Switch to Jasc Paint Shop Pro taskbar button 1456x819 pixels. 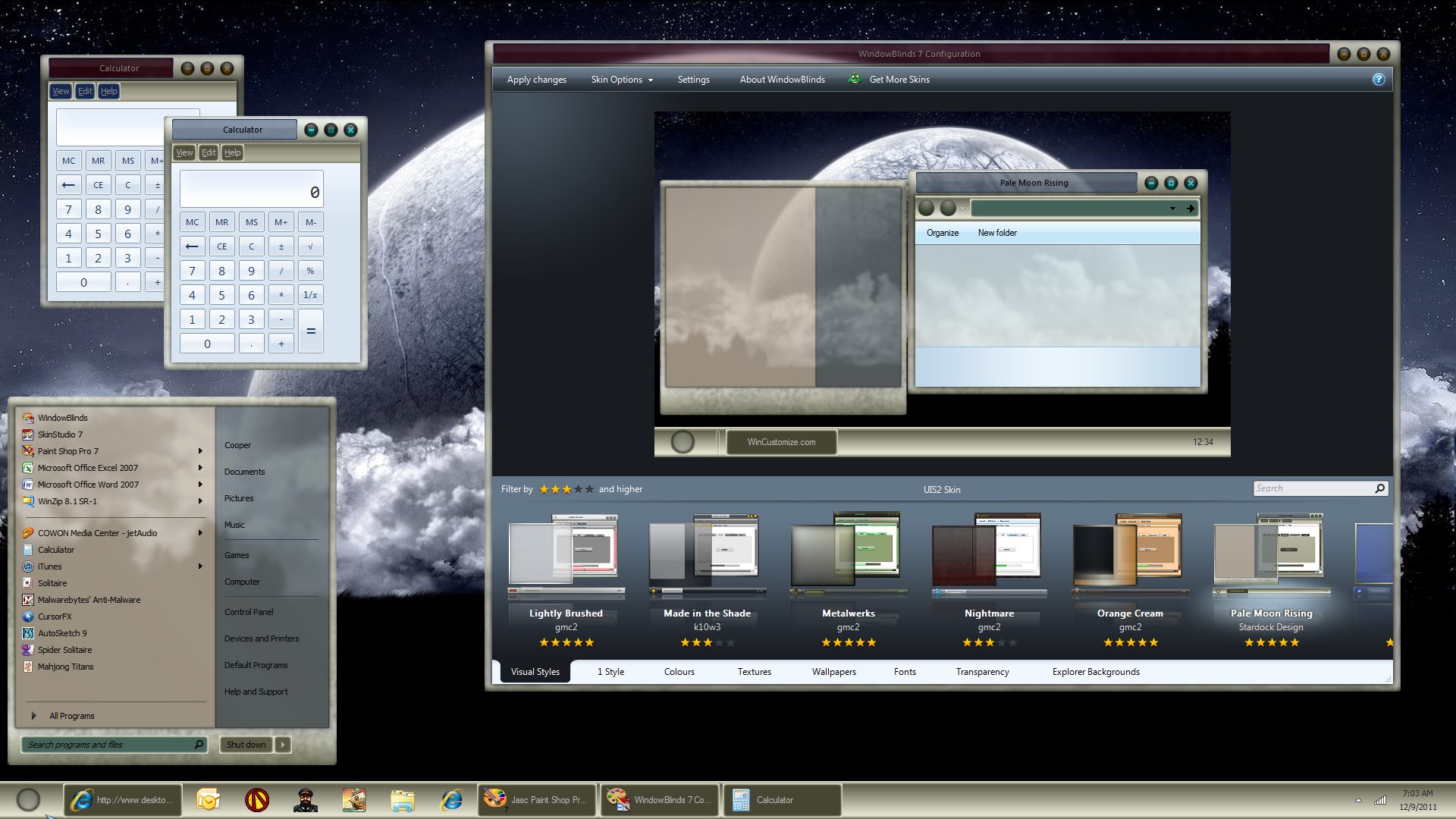pos(537,800)
